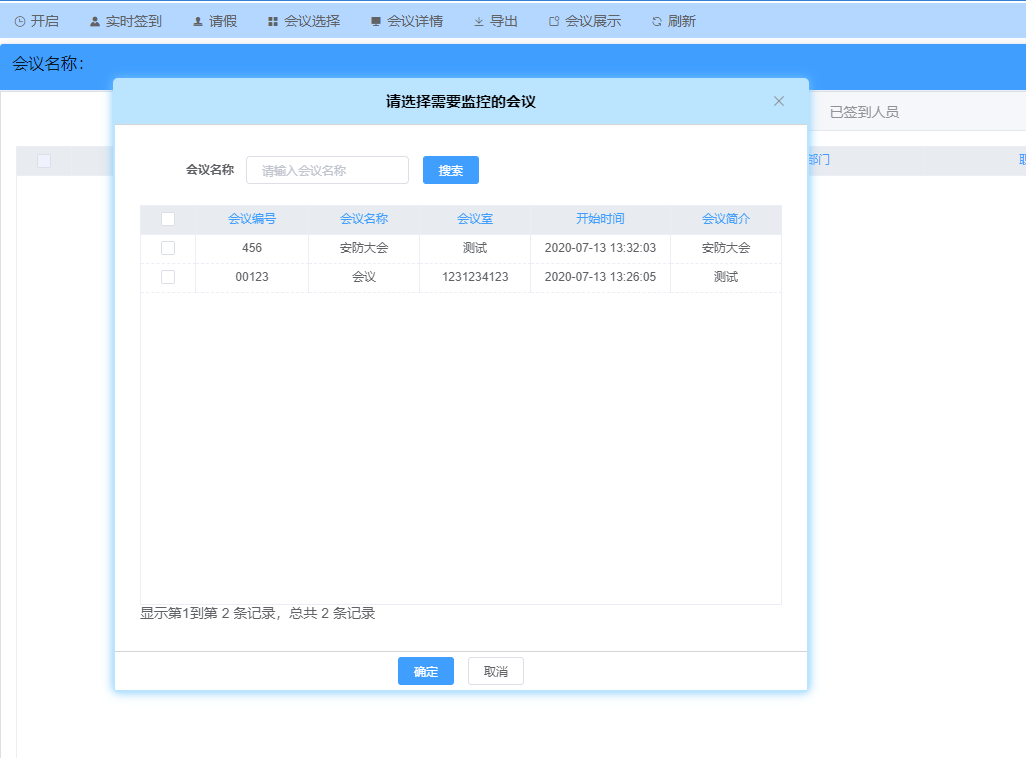Close the meeting selection dialog
The width and height of the screenshot is (1026, 758).
pos(779,101)
